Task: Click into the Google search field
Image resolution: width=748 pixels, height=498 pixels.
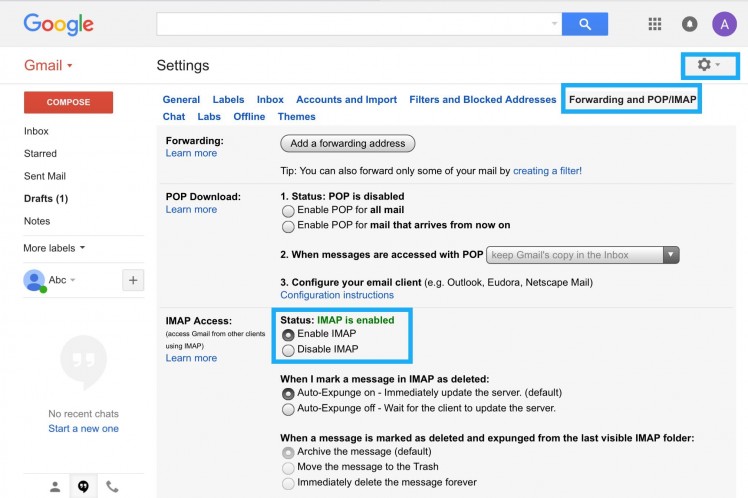Action: tap(355, 24)
